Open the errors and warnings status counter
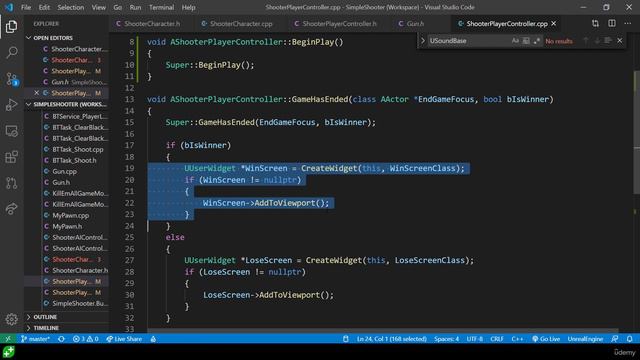The width and height of the screenshot is (640, 360). tap(85, 339)
